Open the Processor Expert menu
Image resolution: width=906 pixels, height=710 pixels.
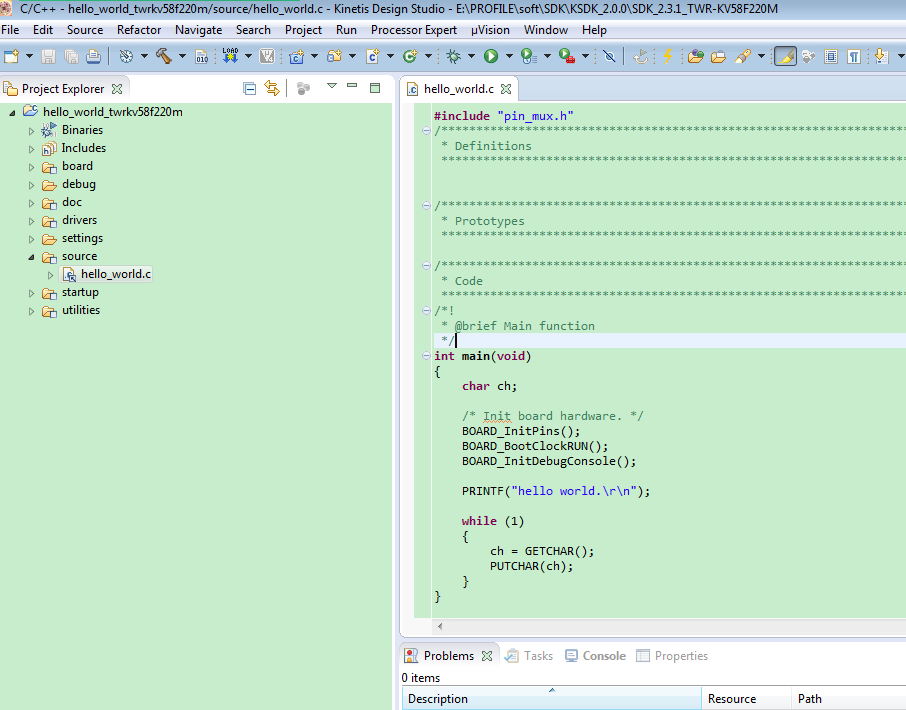[413, 30]
